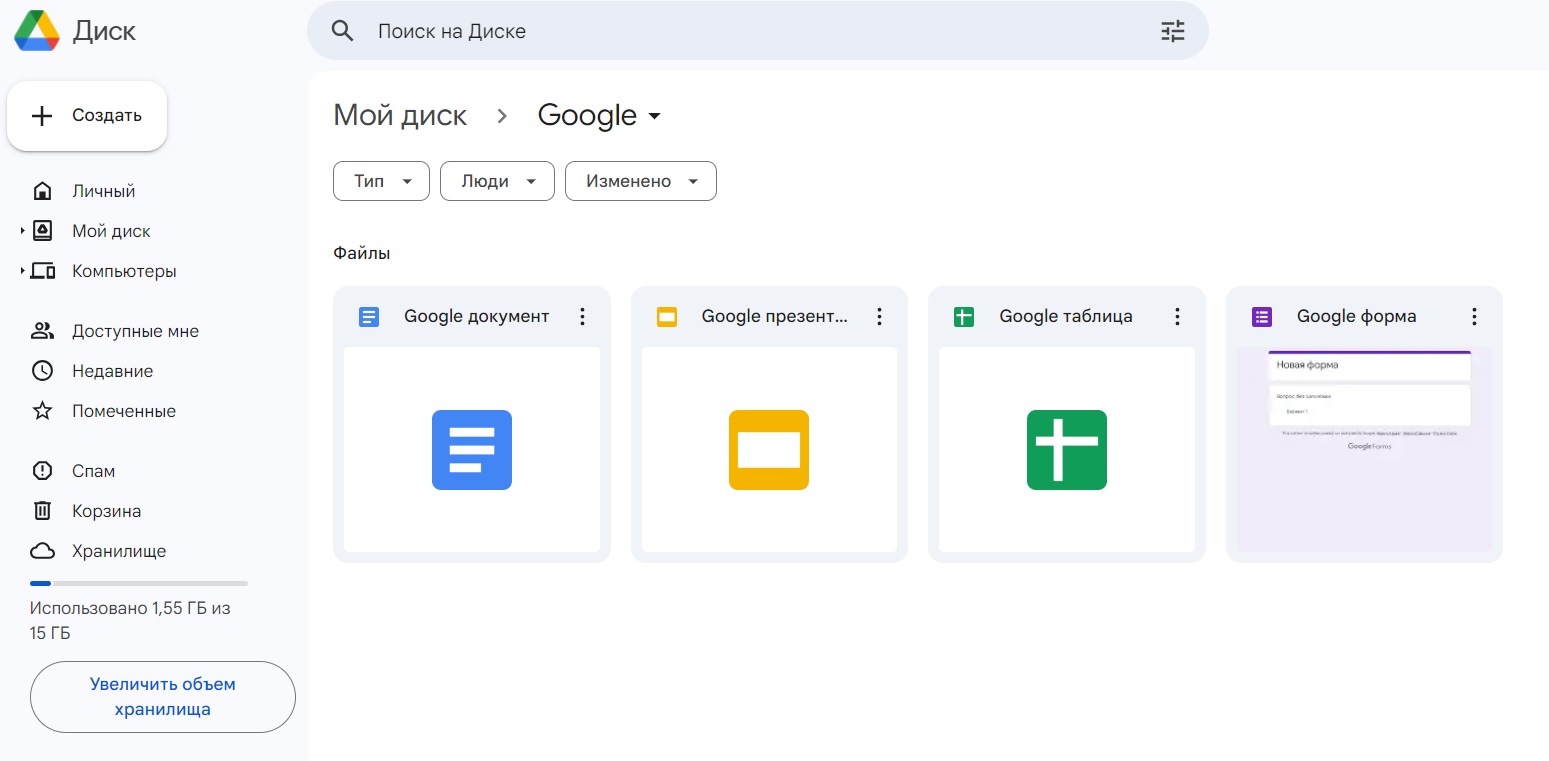Select the Google презентация file thumbnail
Image resolution: width=1549 pixels, height=761 pixels.
(769, 450)
